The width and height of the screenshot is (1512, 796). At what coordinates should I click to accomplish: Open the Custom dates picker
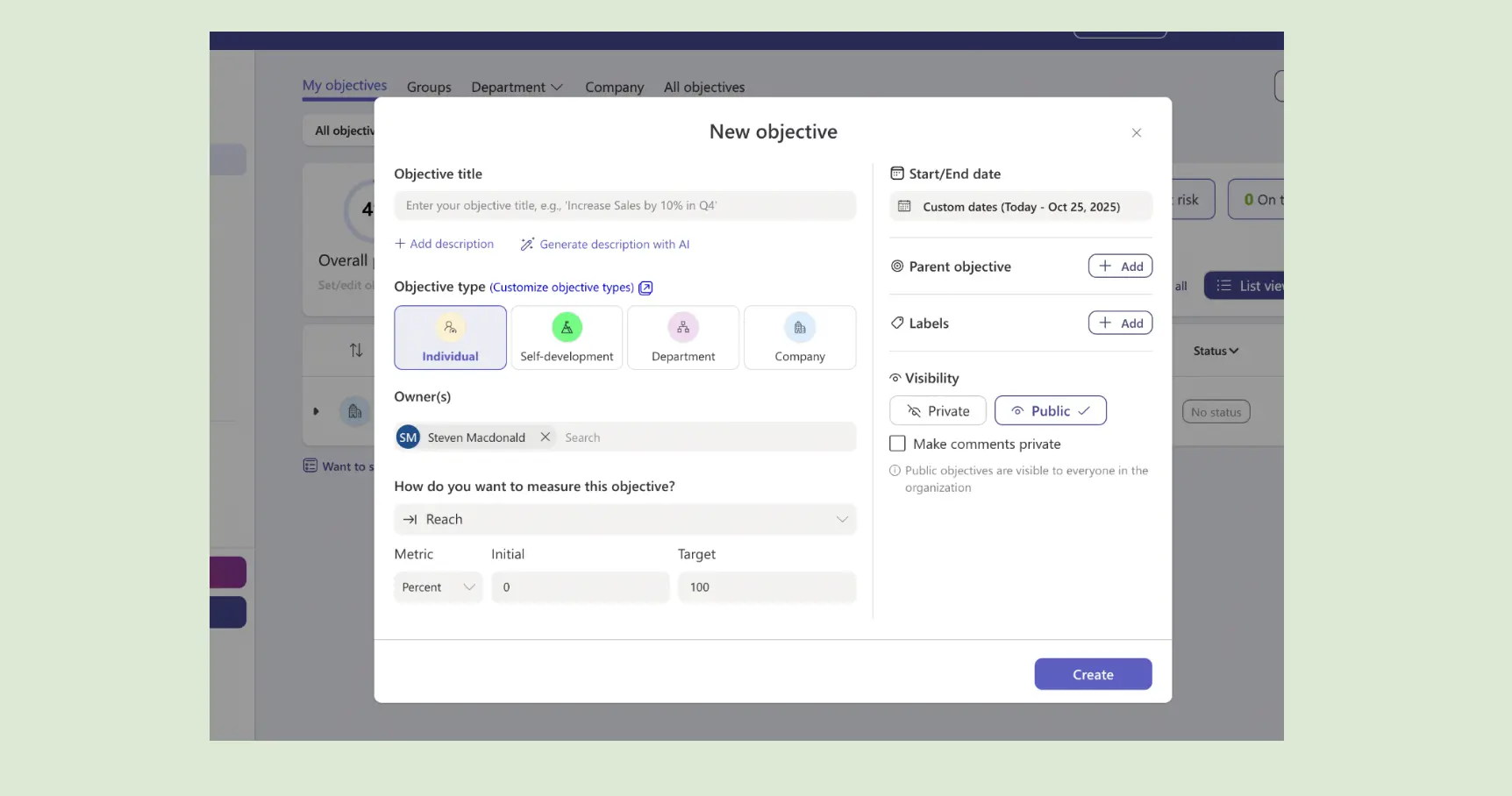tap(1020, 207)
